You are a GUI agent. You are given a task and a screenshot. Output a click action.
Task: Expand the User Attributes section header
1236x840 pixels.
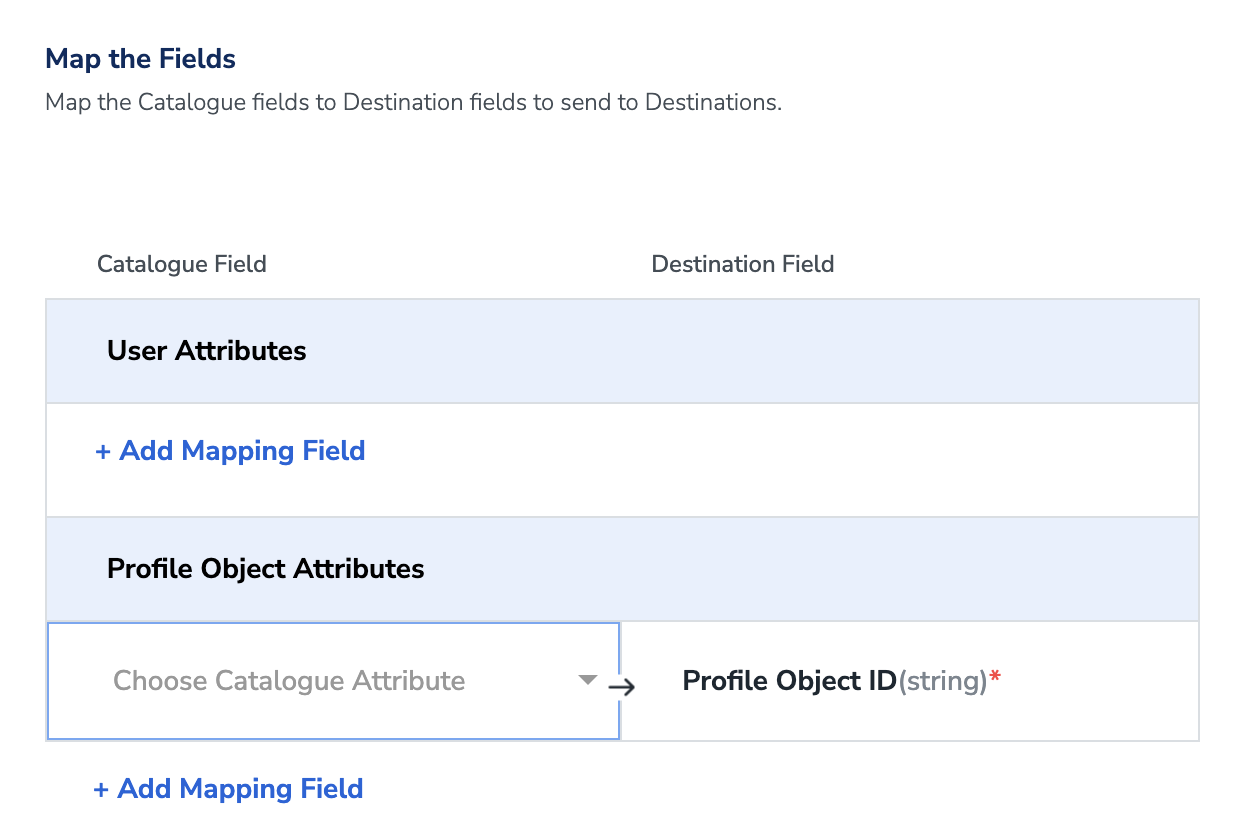click(x=621, y=351)
